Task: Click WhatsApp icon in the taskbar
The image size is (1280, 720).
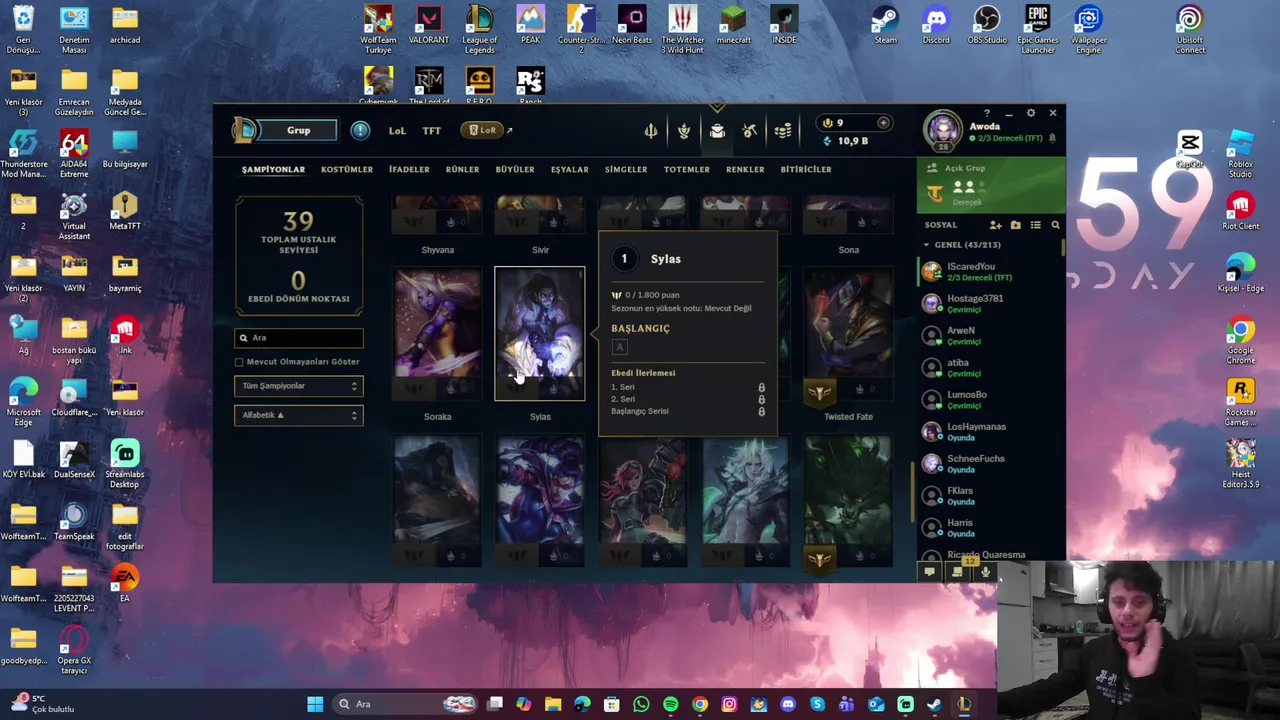Action: (x=641, y=704)
